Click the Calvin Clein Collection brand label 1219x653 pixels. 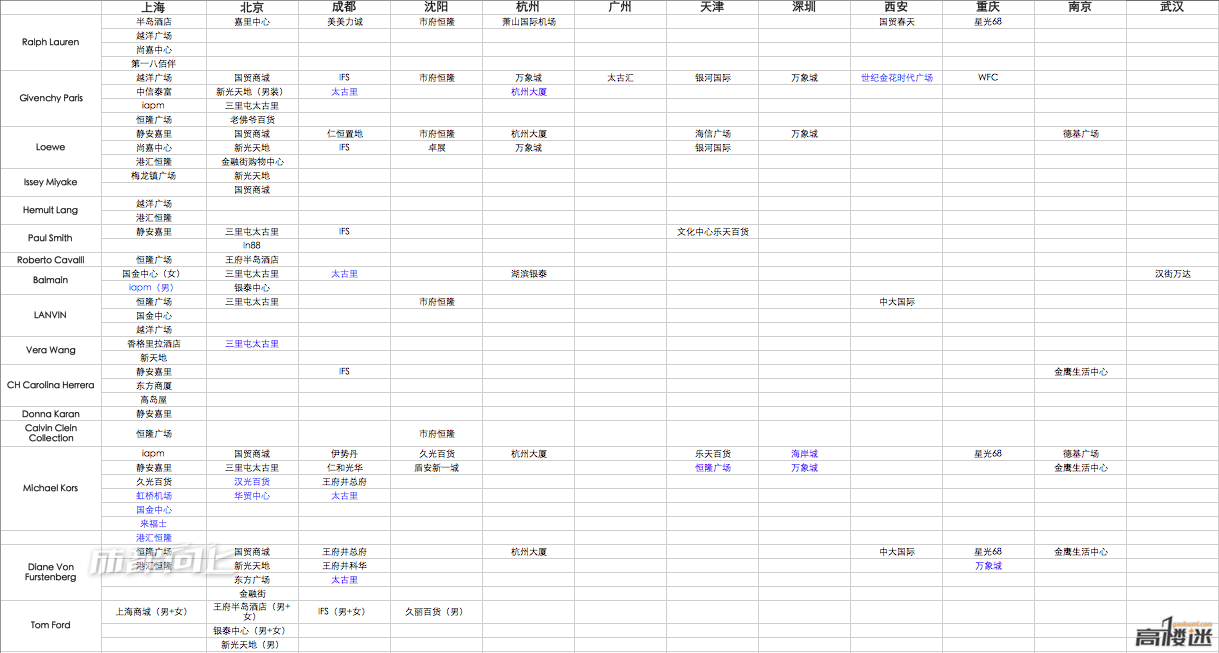tap(50, 433)
